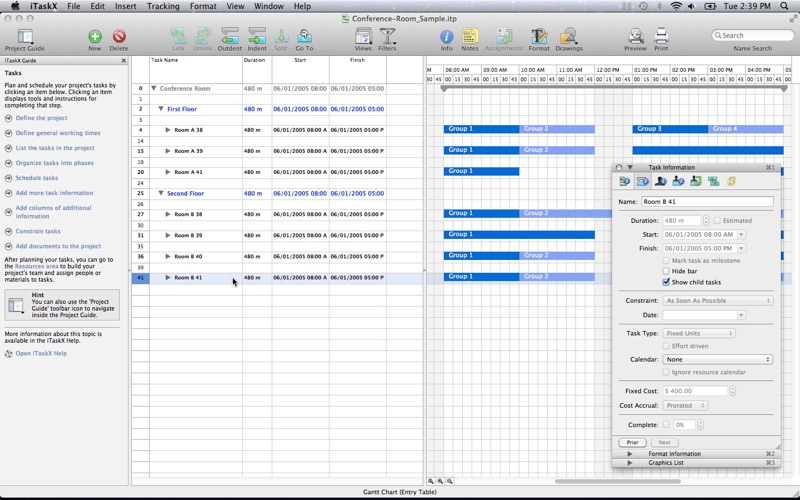This screenshot has width=800, height=500.
Task: Expand the Room A 38 task row
Action: point(167,130)
